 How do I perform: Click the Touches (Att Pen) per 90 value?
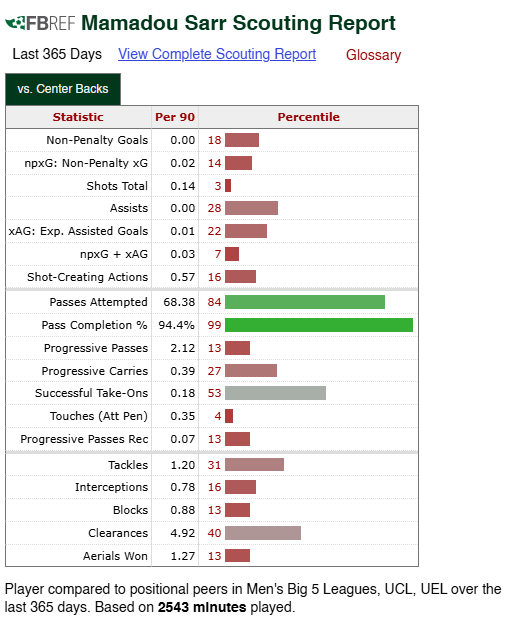tap(183, 416)
